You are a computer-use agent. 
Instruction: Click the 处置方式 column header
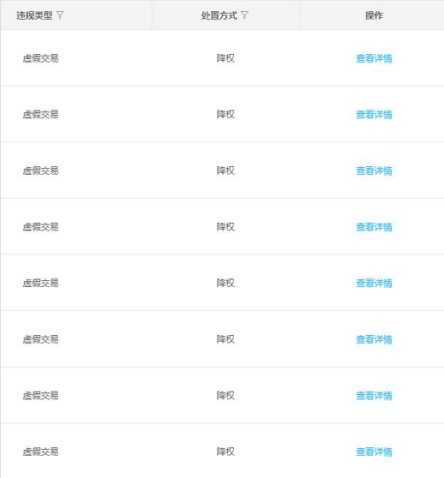[x=219, y=15]
